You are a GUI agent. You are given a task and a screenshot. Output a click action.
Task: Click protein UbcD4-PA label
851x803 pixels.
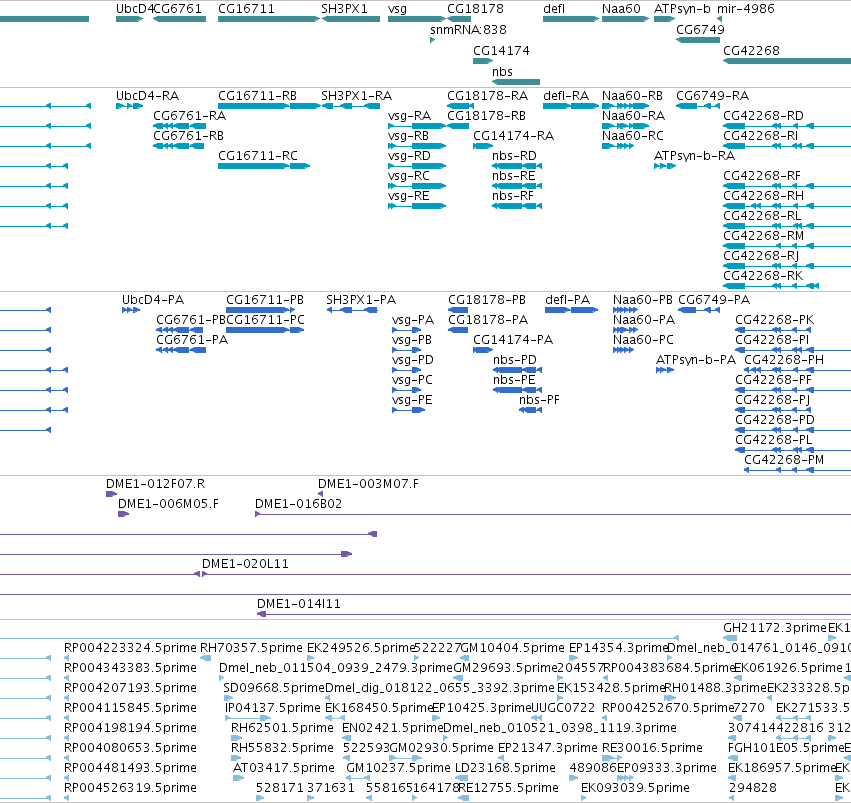tap(153, 299)
